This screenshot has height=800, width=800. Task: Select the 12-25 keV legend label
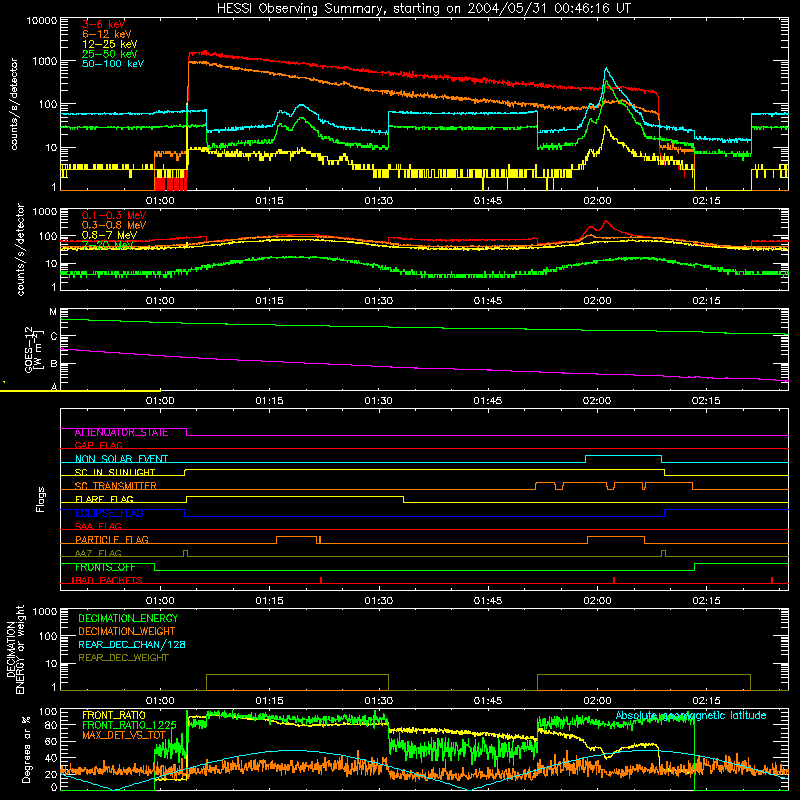click(x=110, y=44)
